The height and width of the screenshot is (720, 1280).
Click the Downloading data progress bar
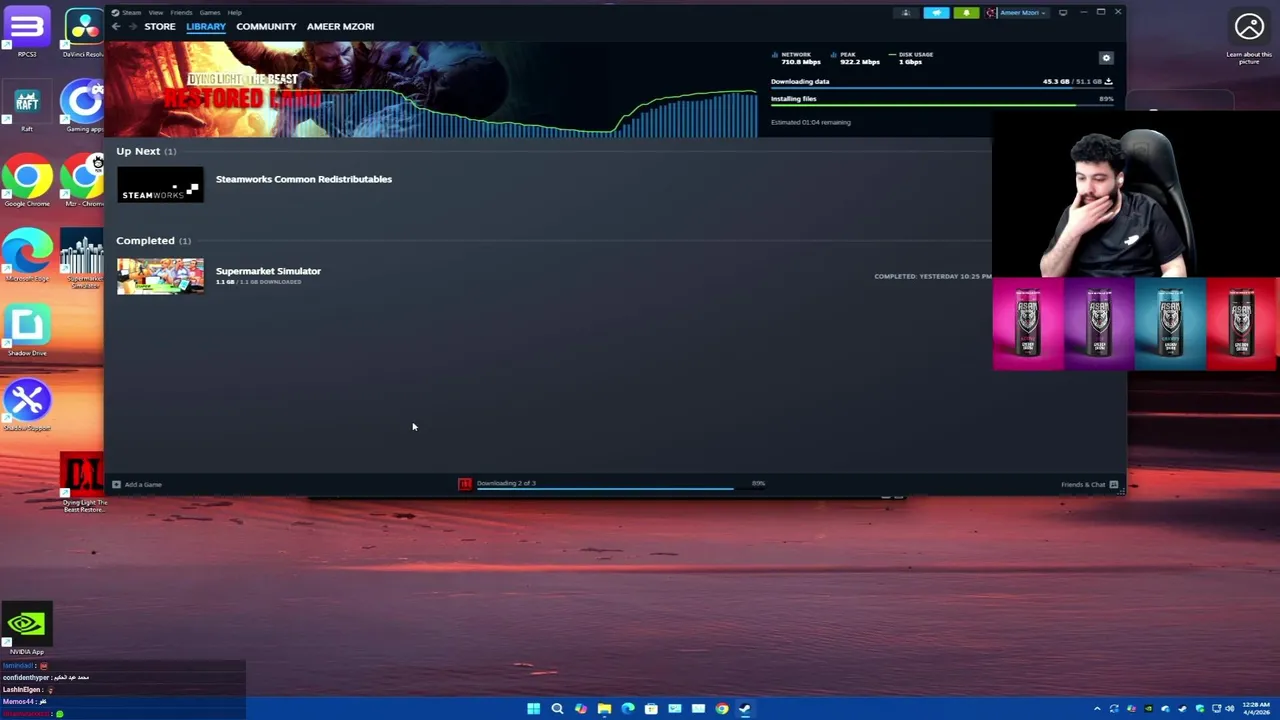coord(942,89)
